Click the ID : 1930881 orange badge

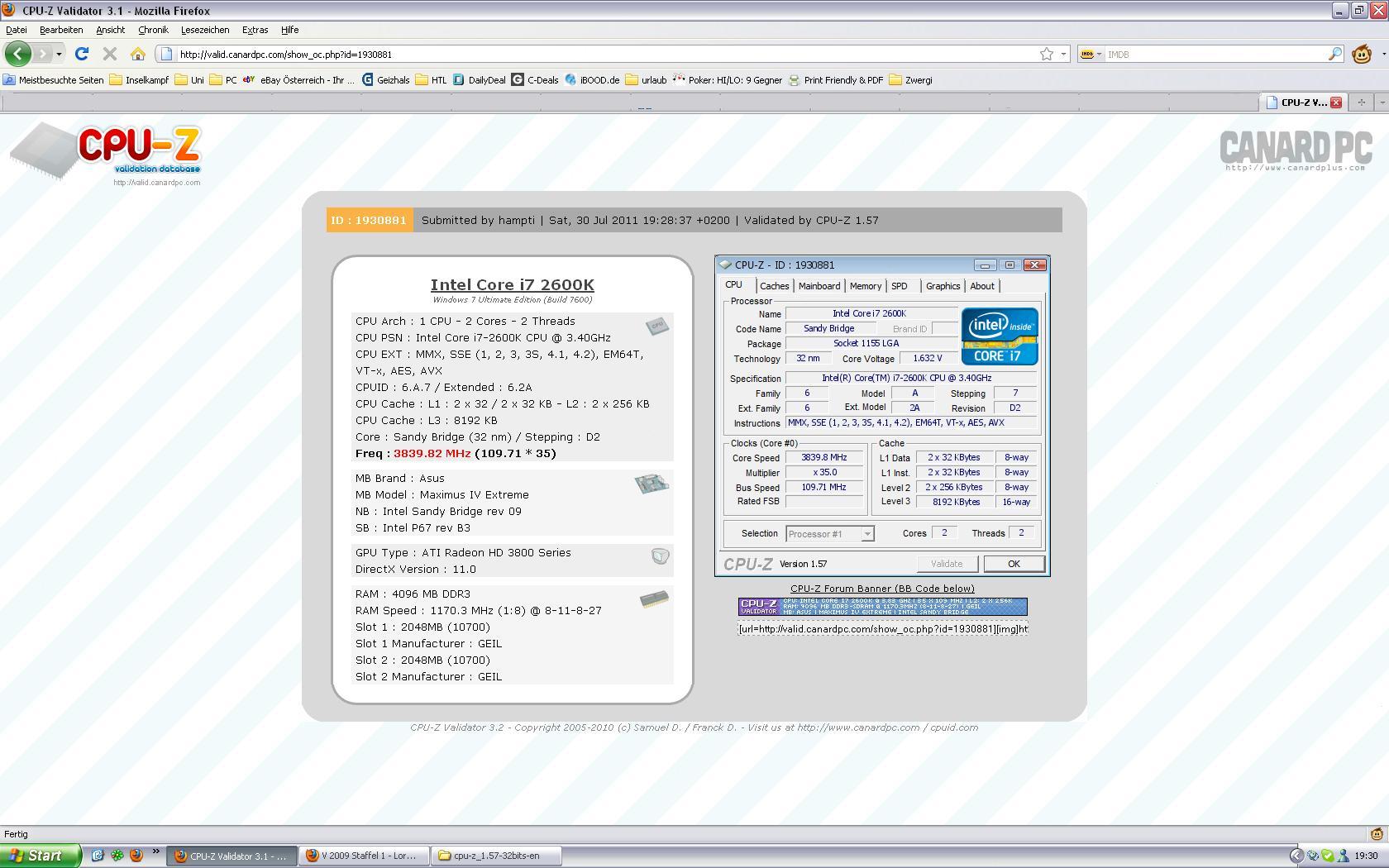click(x=369, y=220)
